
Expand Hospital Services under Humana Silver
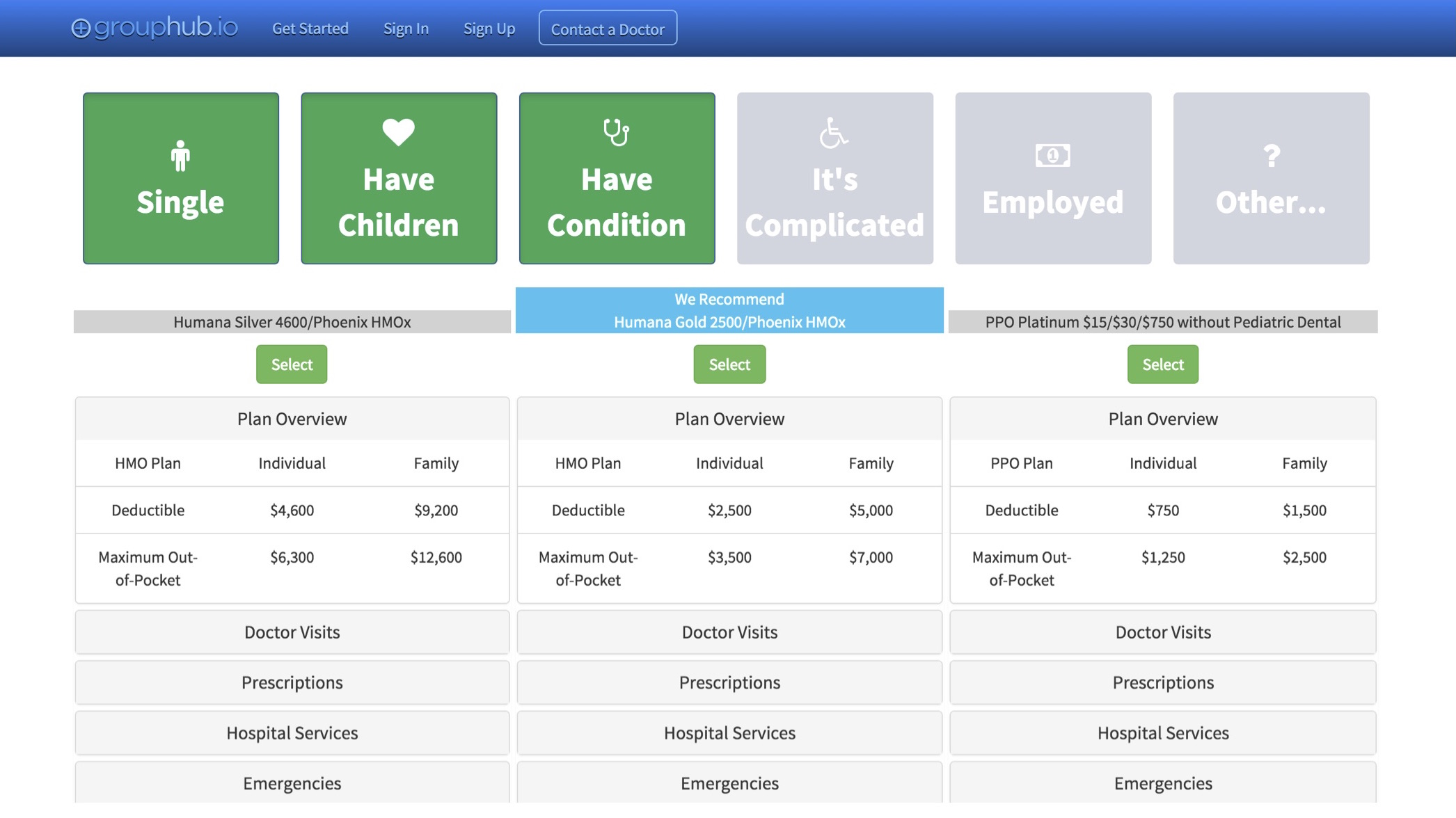[292, 733]
